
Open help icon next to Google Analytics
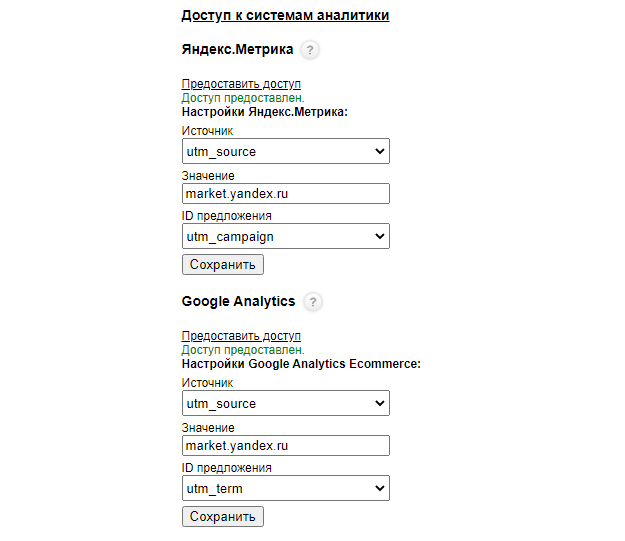pyautogui.click(x=313, y=302)
